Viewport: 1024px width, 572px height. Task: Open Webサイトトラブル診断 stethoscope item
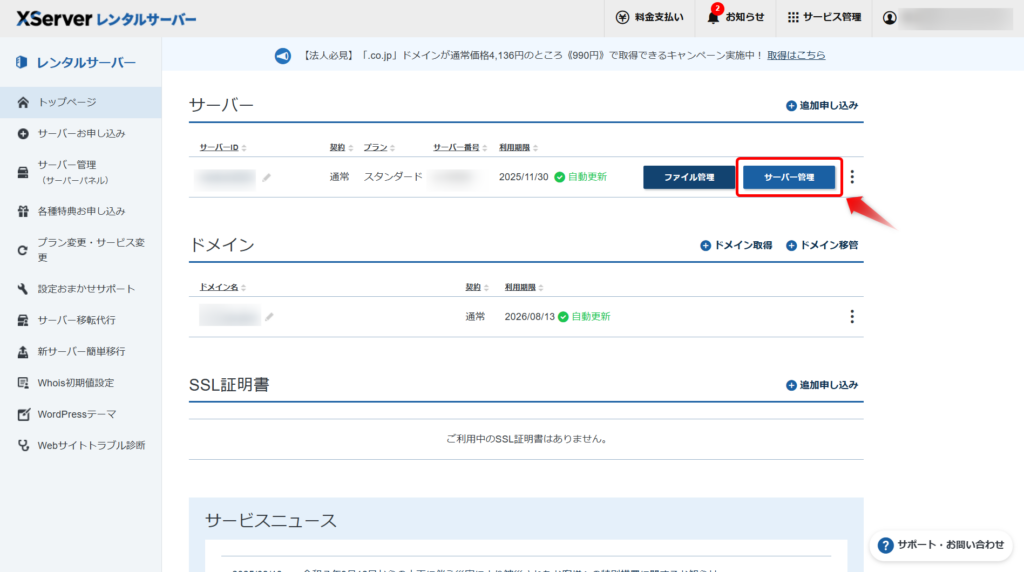pos(90,445)
